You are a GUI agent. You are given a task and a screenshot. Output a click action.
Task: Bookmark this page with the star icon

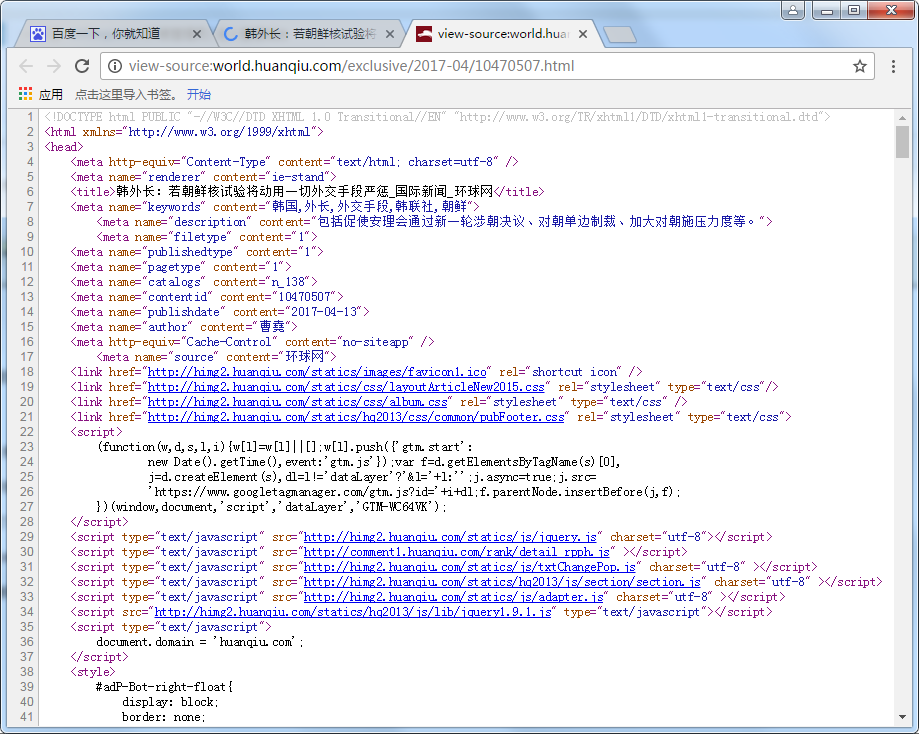(859, 66)
